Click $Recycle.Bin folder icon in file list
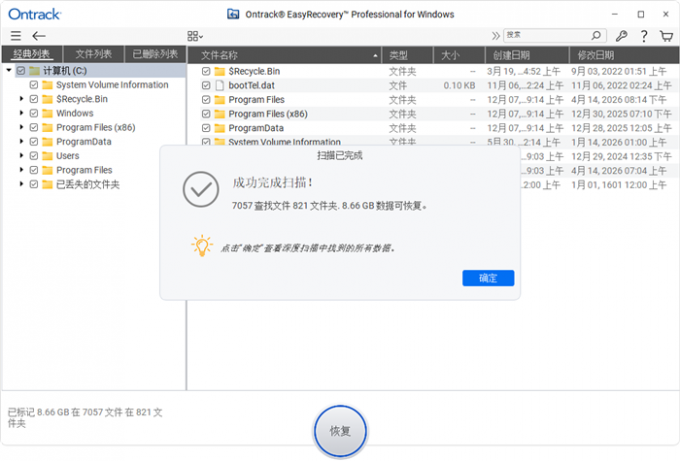This screenshot has height=461, width=680. pyautogui.click(x=220, y=71)
